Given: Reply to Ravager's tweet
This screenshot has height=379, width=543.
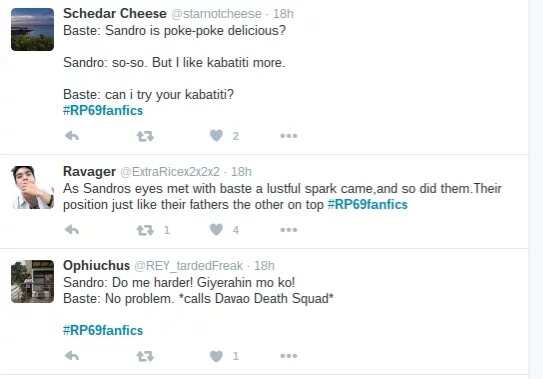Looking at the screenshot, I should click(x=72, y=230).
